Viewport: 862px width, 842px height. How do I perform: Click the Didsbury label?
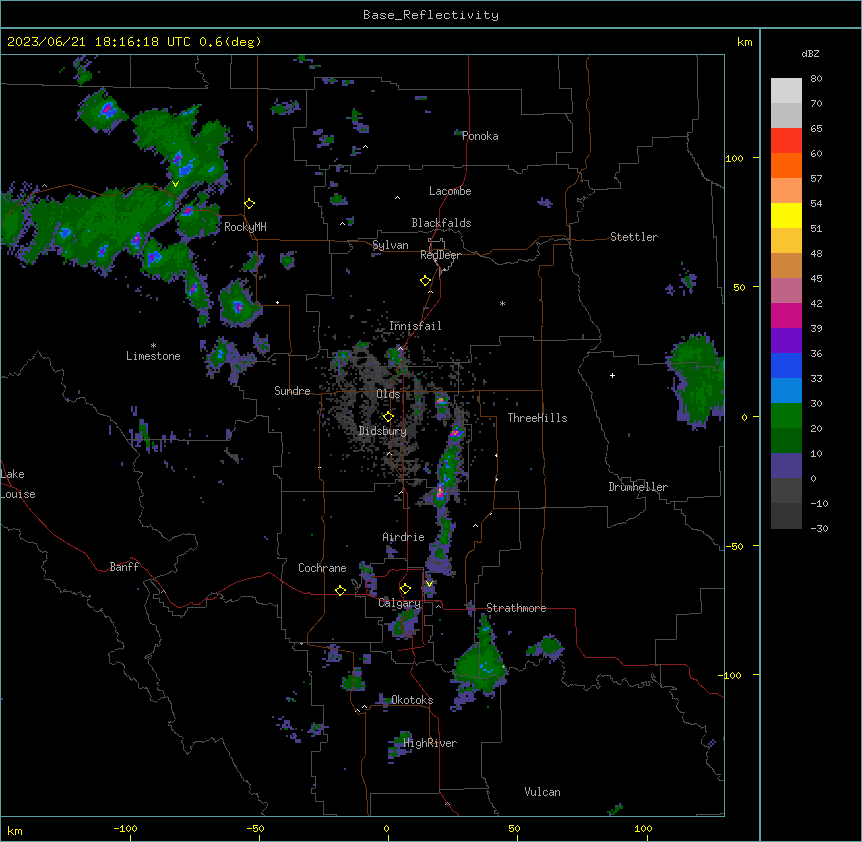pos(383,431)
